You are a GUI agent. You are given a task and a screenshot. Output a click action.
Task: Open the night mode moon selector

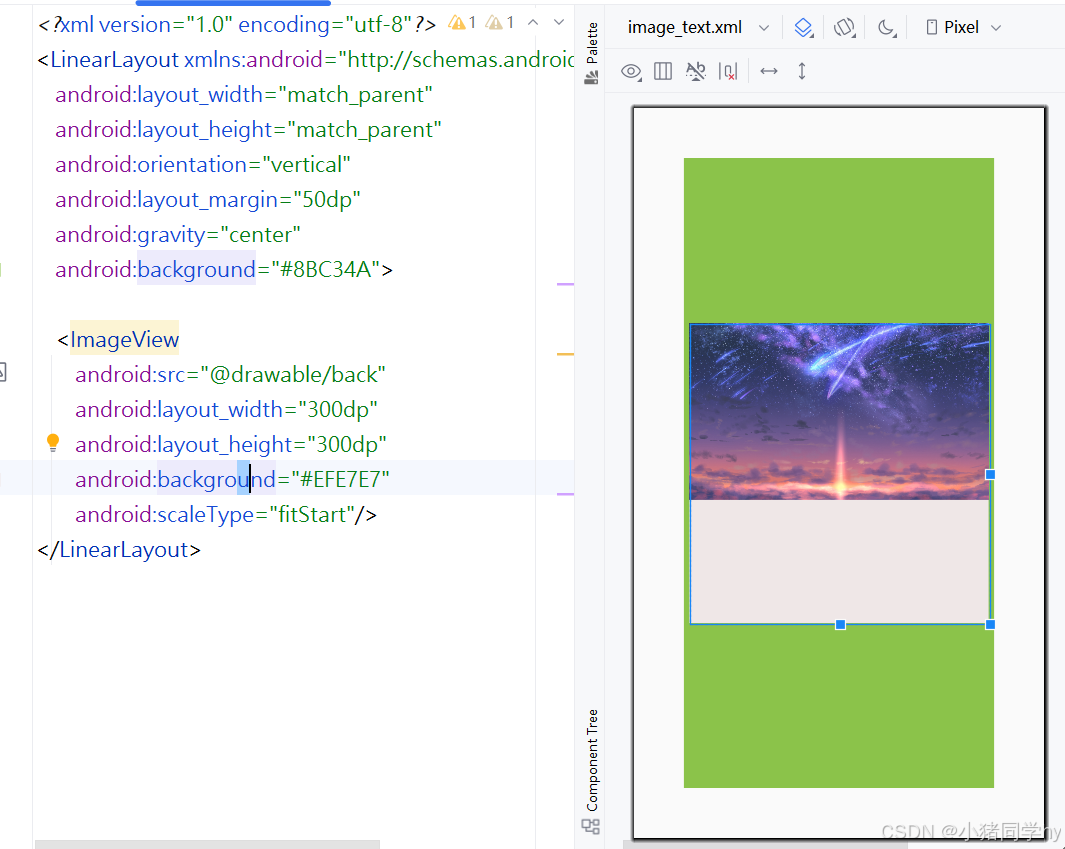click(x=886, y=28)
